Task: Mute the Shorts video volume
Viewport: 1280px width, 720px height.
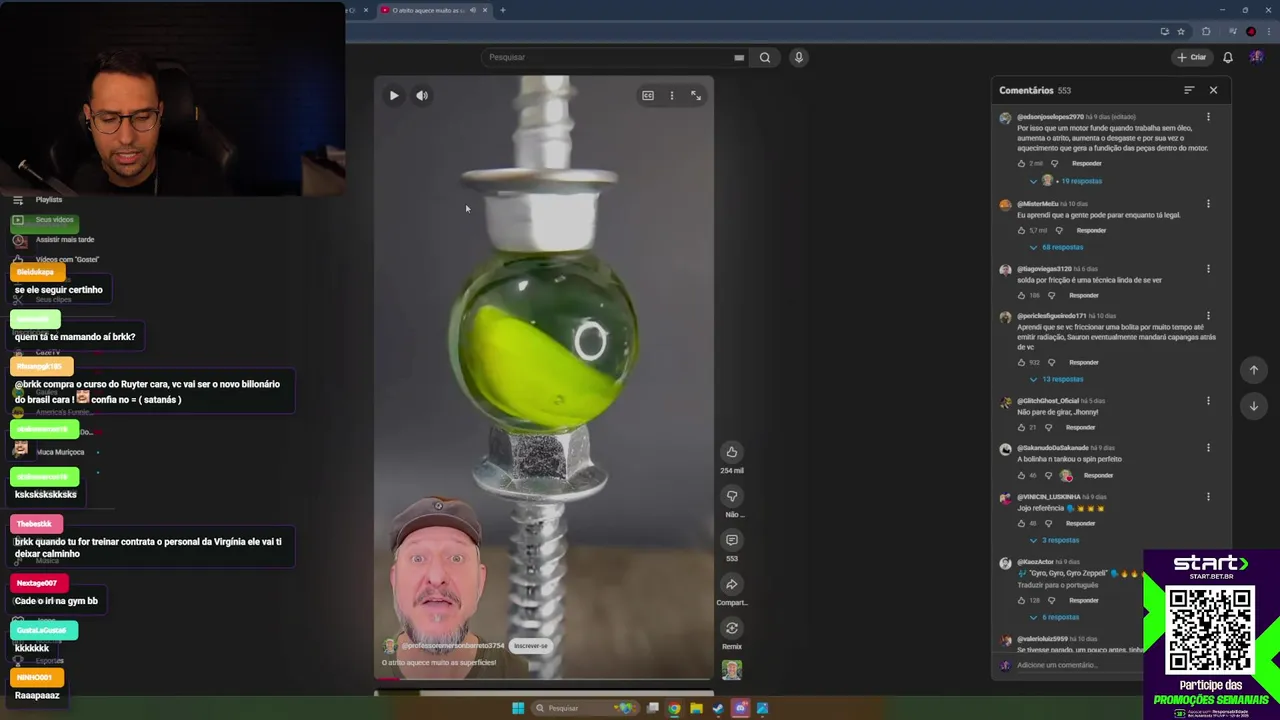Action: point(422,96)
